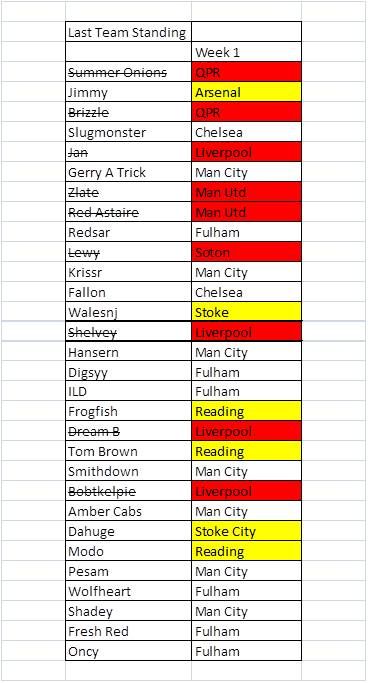
Task: Click the struck-through Bobtkelpie cell
Action: click(128, 491)
